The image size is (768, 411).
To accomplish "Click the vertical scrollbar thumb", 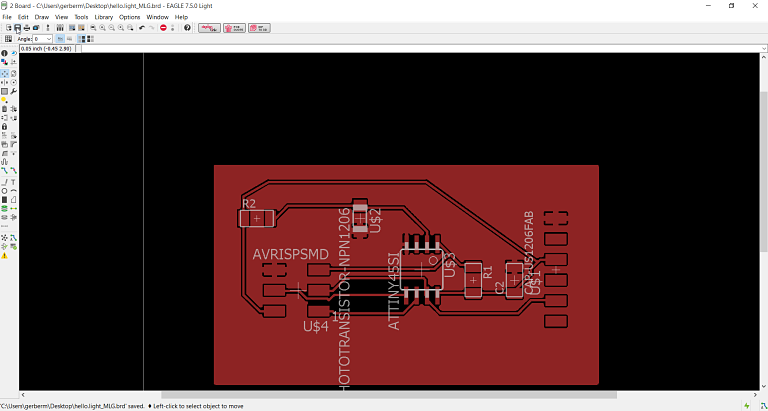I will pos(764,171).
